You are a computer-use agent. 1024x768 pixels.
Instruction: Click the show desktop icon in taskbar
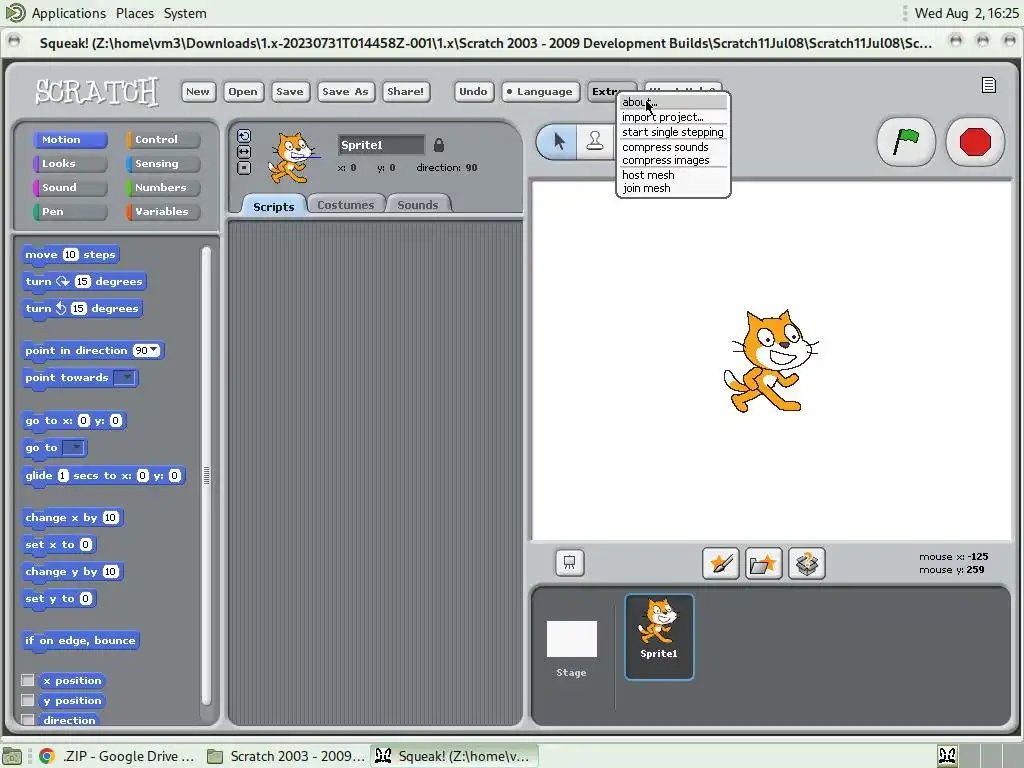(x=12, y=756)
